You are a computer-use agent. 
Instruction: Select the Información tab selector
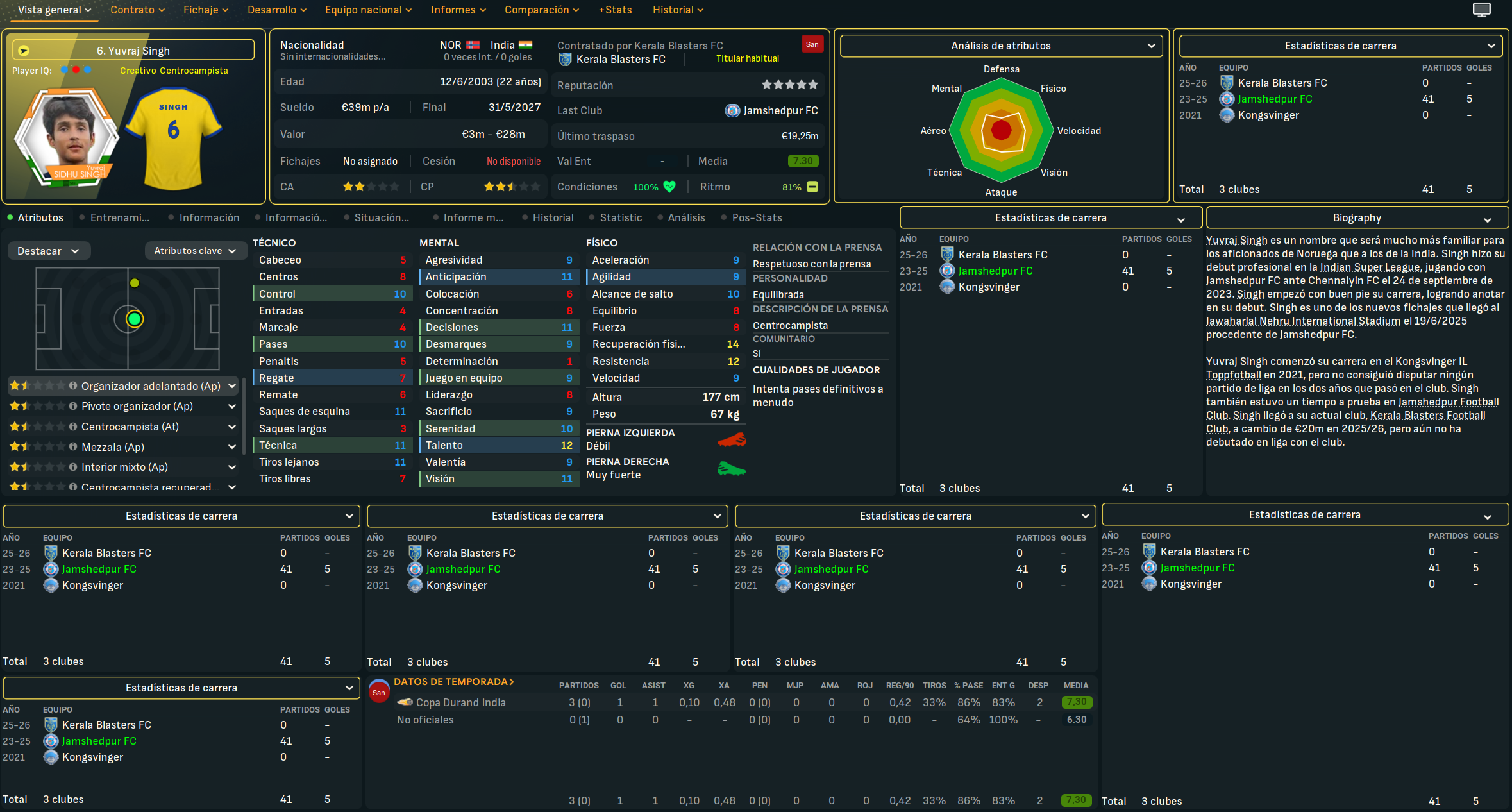pos(204,217)
